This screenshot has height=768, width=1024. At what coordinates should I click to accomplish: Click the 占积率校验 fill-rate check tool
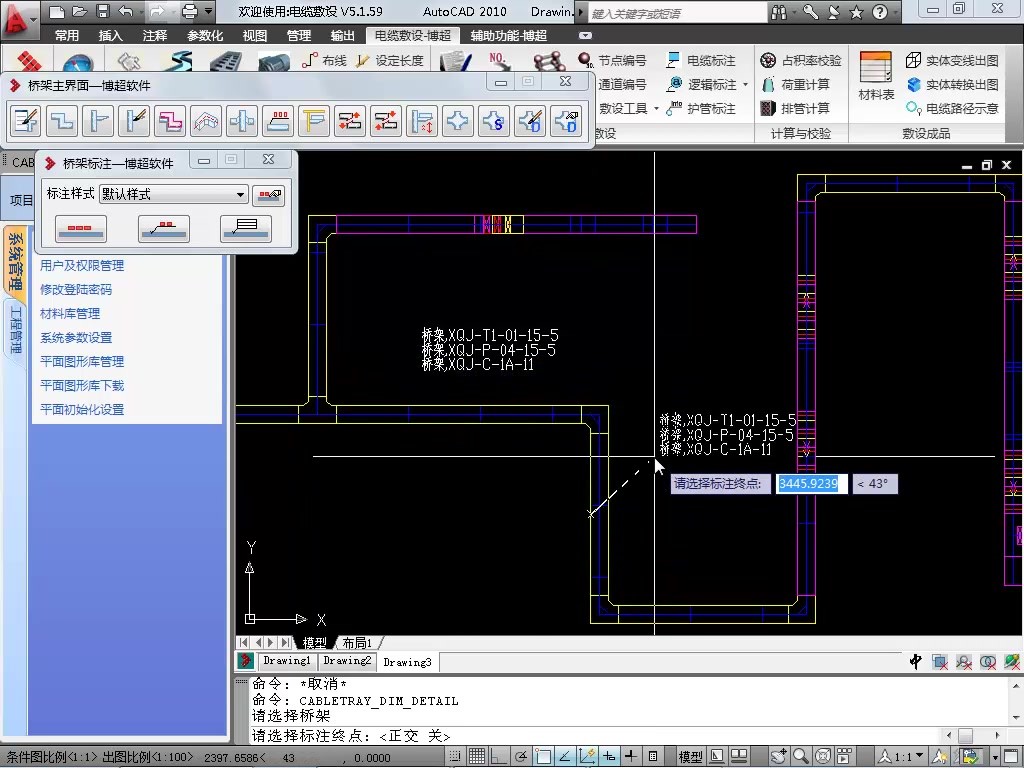pyautogui.click(x=801, y=61)
